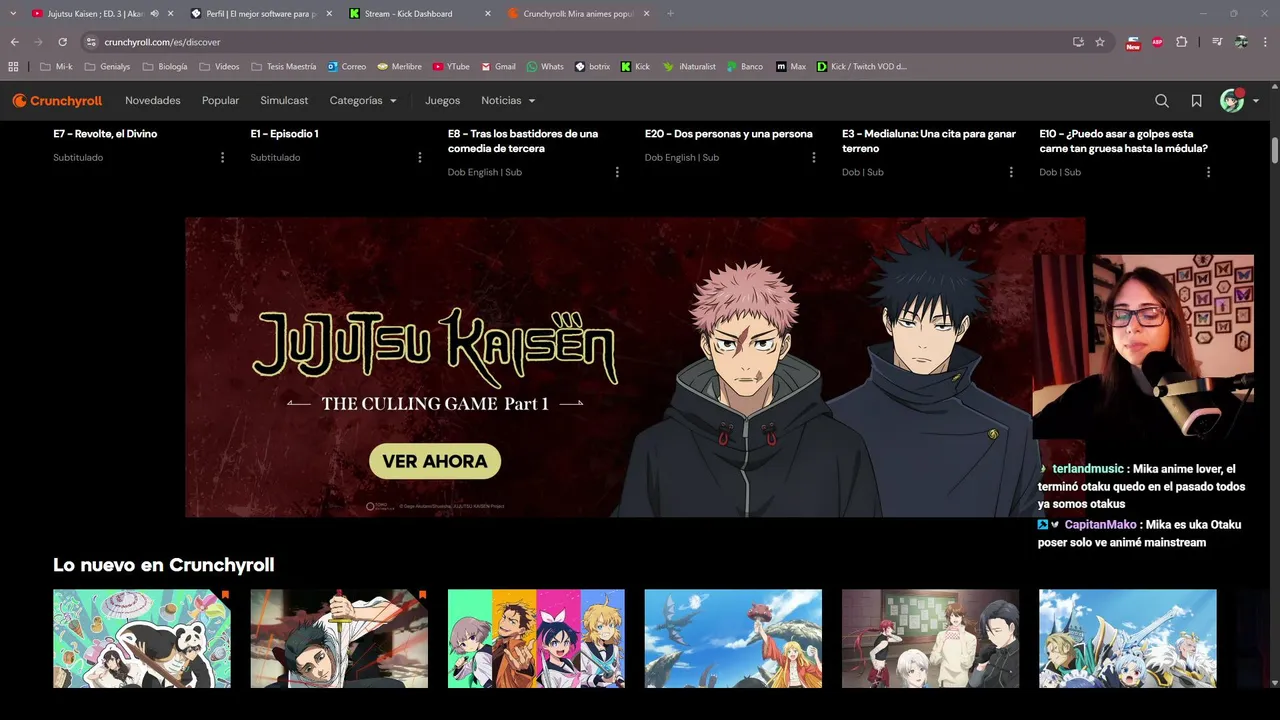Open the Chrome three-dot menu
The image size is (1280, 720).
pyautogui.click(x=1265, y=42)
